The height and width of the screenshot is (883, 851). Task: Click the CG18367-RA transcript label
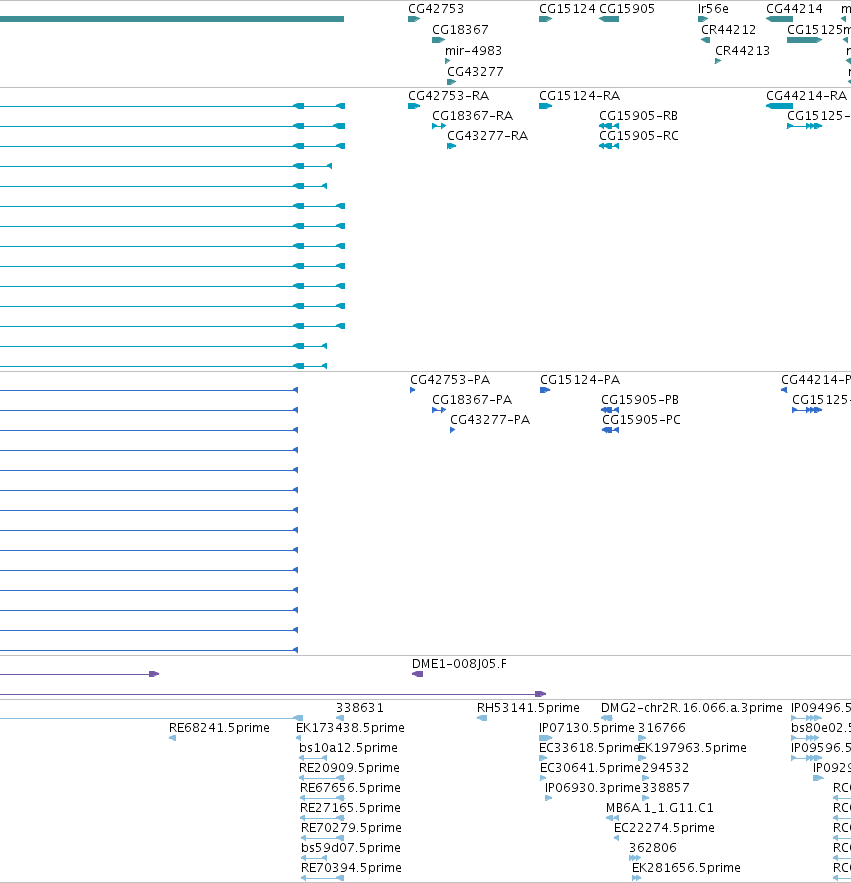(473, 116)
